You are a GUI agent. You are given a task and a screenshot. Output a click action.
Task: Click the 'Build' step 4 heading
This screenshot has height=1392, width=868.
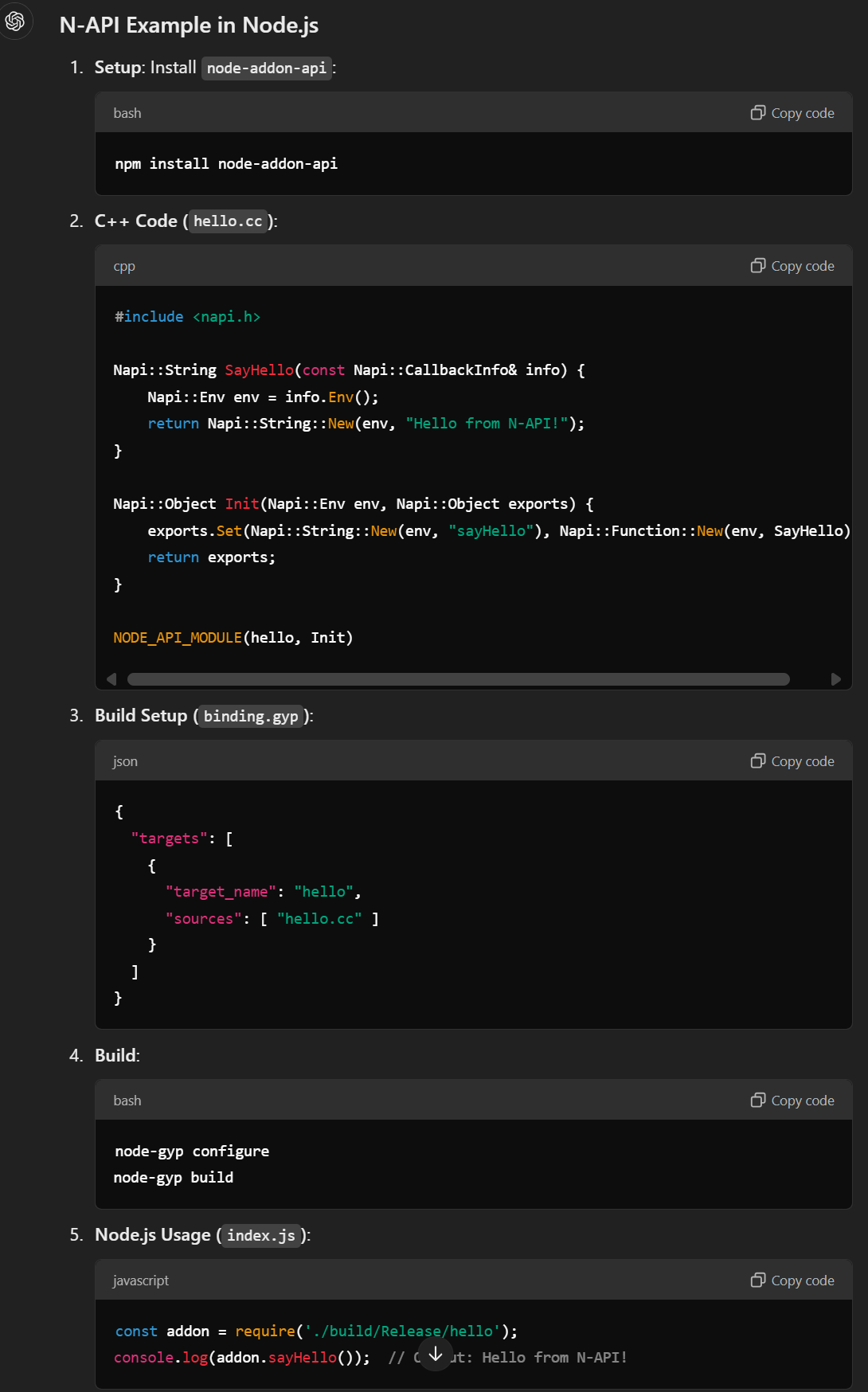pyautogui.click(x=116, y=1055)
